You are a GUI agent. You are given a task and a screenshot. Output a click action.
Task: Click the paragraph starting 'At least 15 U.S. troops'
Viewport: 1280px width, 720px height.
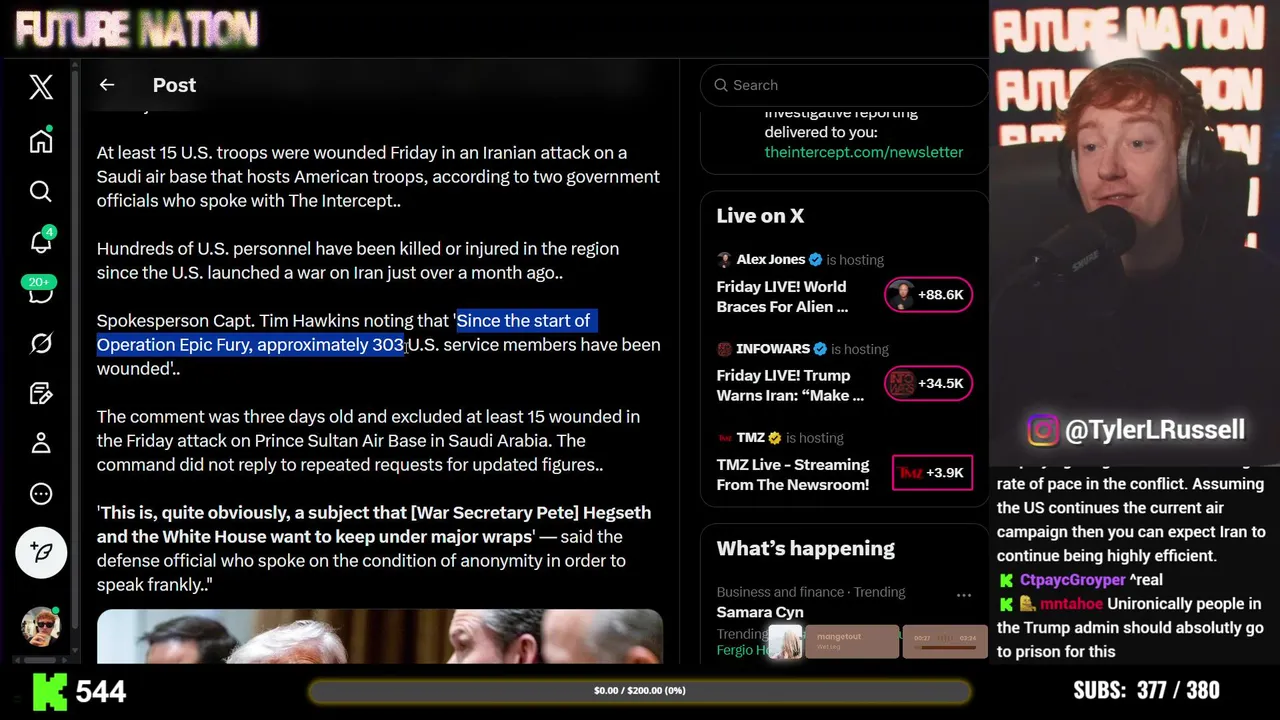(378, 177)
